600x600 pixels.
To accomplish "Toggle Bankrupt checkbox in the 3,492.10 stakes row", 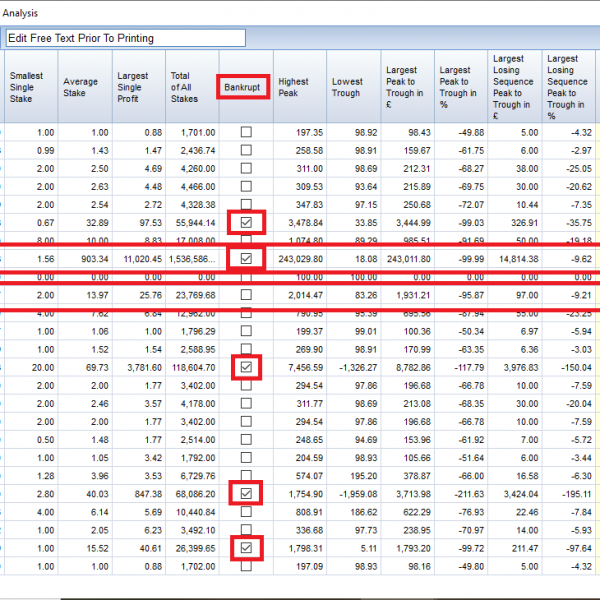I will [x=246, y=530].
